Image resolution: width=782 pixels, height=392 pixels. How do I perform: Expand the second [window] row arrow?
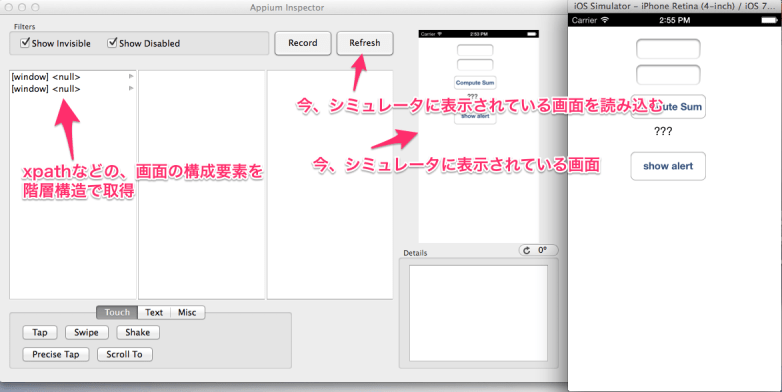[x=131, y=88]
